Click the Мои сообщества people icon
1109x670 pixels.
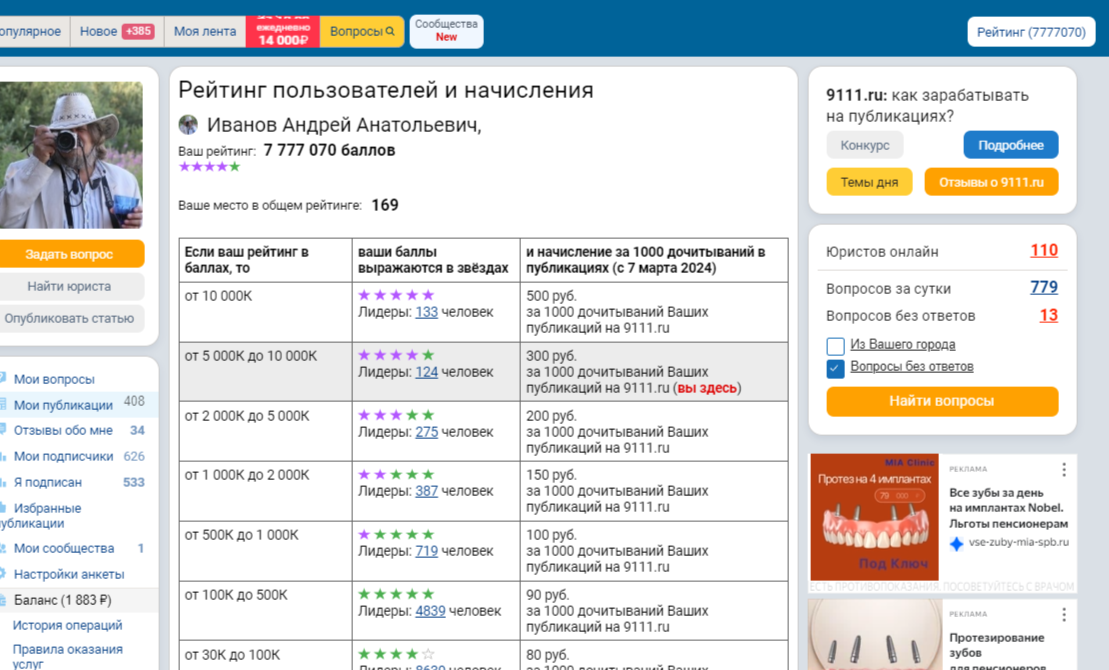point(5,548)
